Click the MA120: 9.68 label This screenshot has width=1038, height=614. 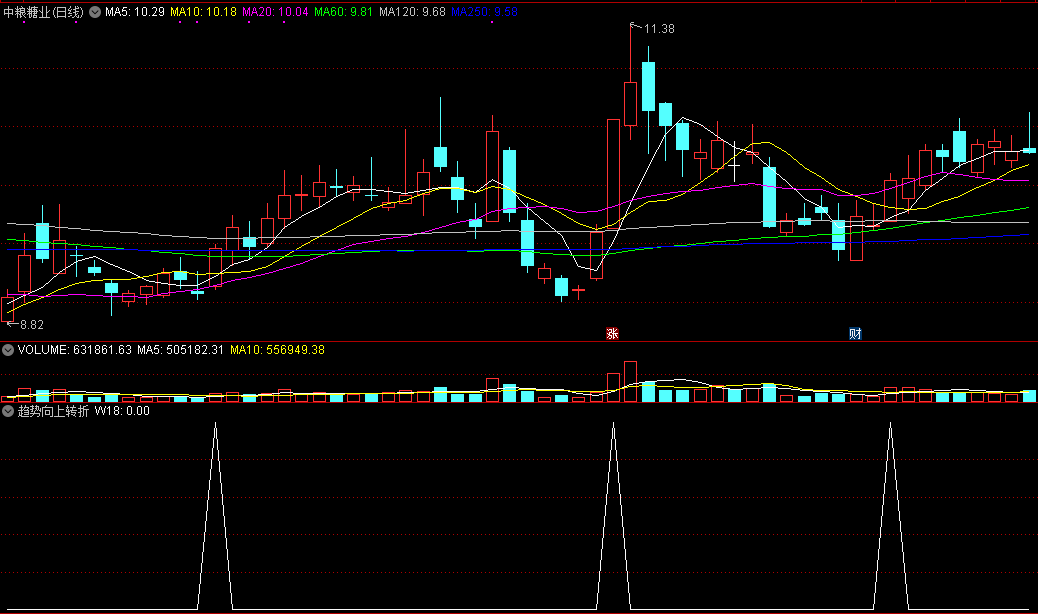tap(412, 12)
